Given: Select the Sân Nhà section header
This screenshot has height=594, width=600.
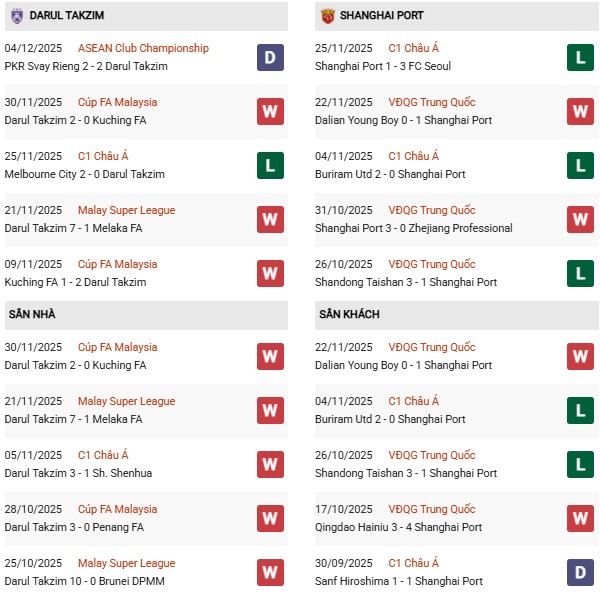Looking at the screenshot, I should [32, 314].
